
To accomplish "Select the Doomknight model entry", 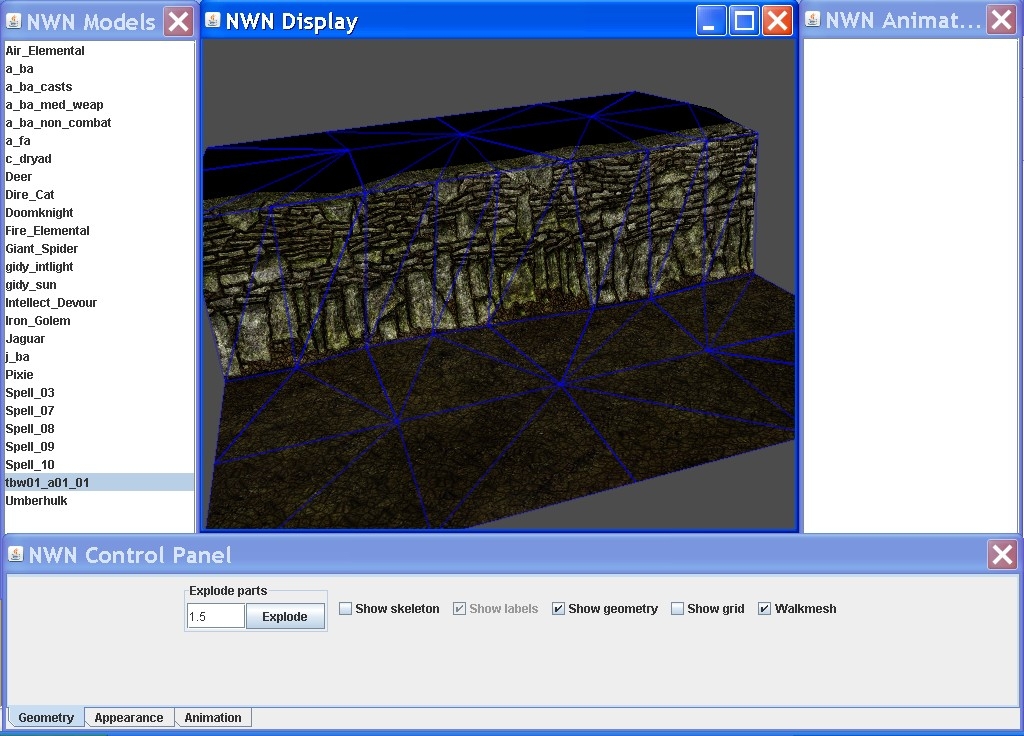I will pos(39,213).
